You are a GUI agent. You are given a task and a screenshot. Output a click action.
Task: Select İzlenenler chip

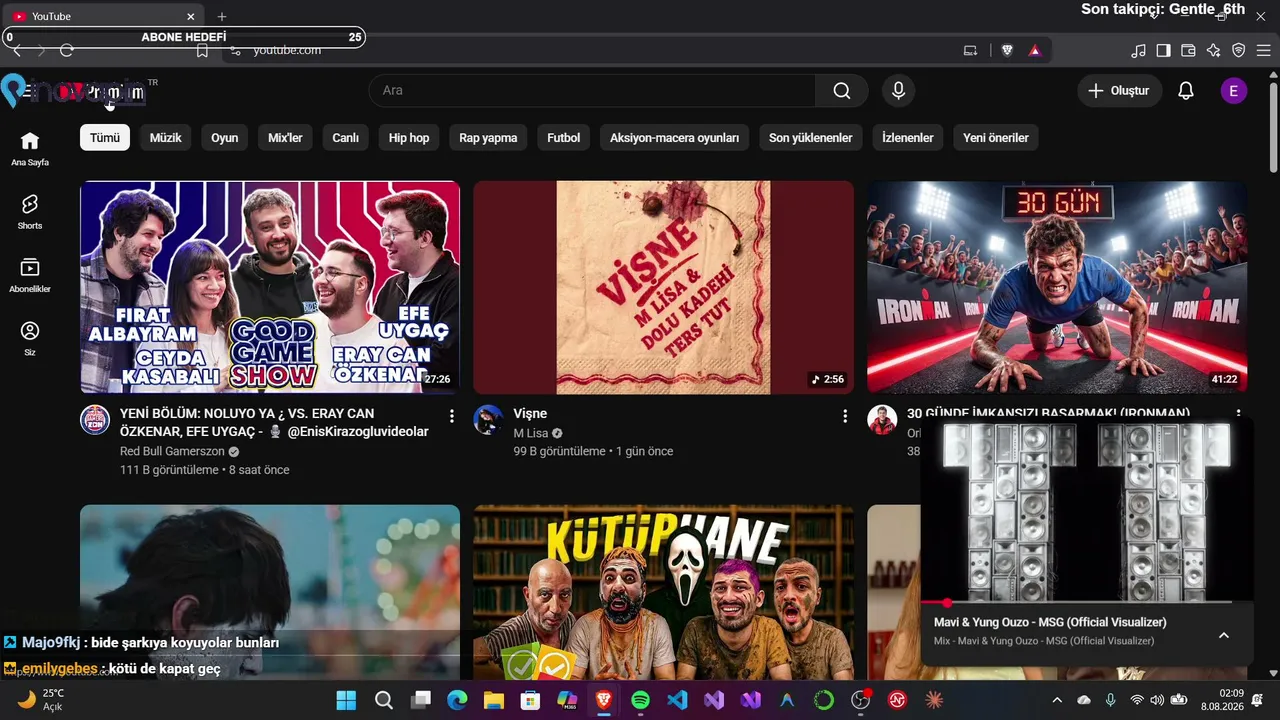coord(908,138)
